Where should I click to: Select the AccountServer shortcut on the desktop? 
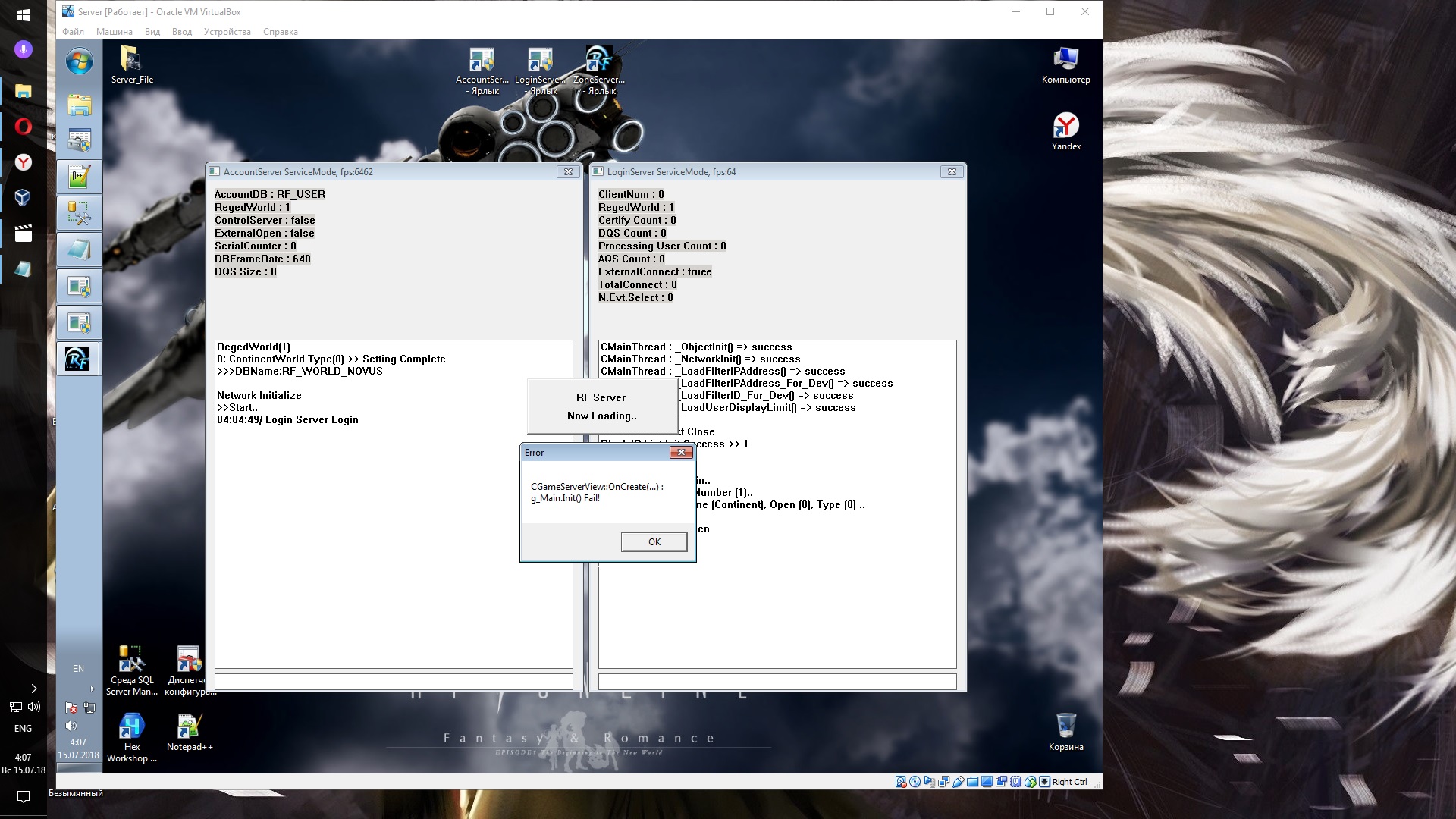(x=482, y=71)
